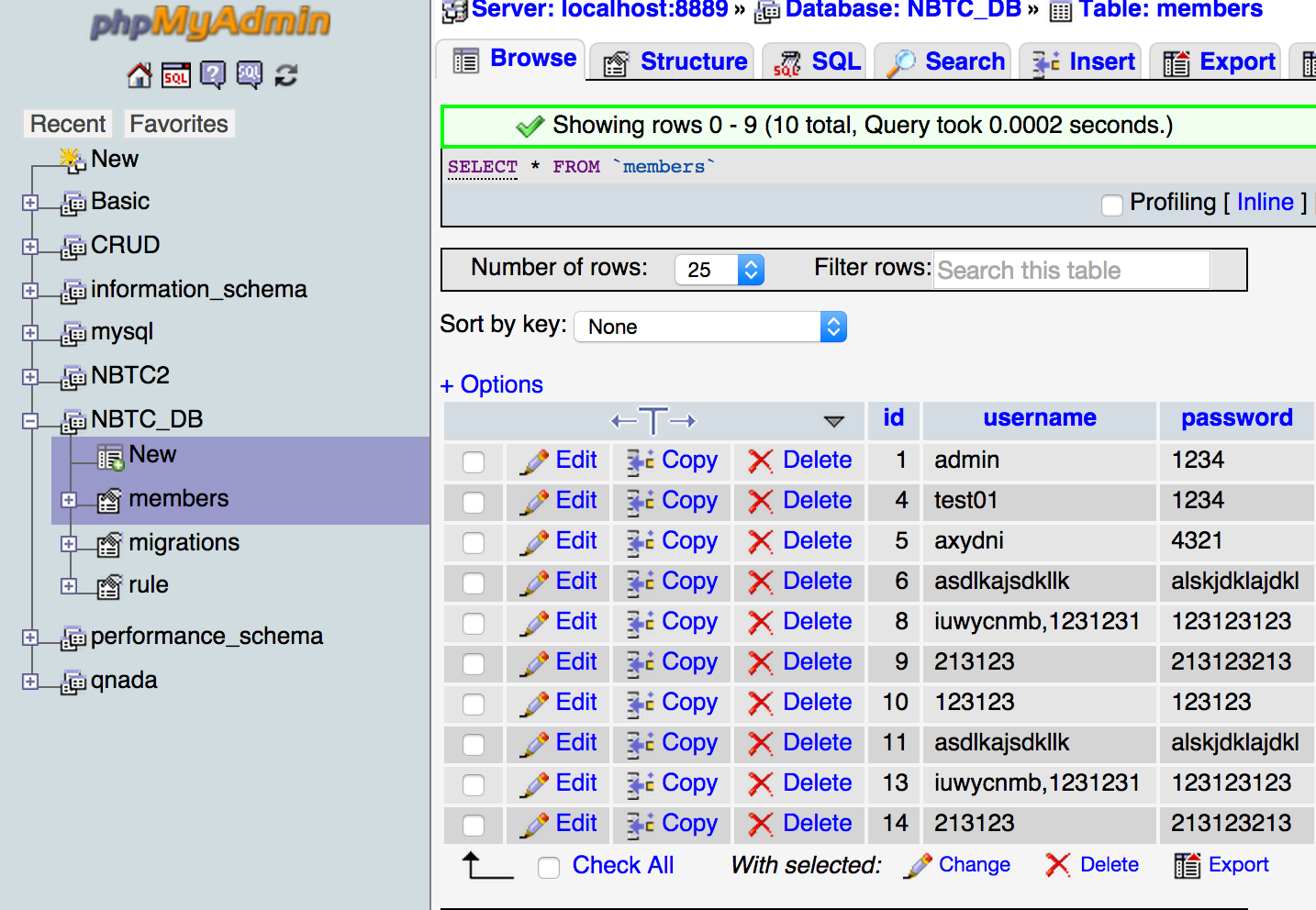Mark the checkbox for row id 10
1316x910 pixels.
click(x=474, y=704)
